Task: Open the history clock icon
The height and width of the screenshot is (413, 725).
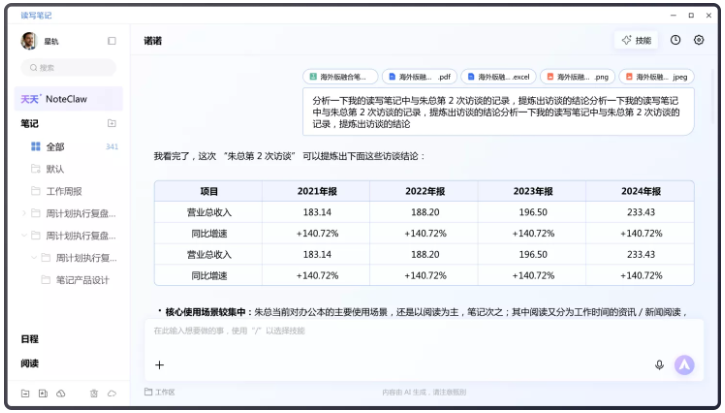Action: [676, 40]
